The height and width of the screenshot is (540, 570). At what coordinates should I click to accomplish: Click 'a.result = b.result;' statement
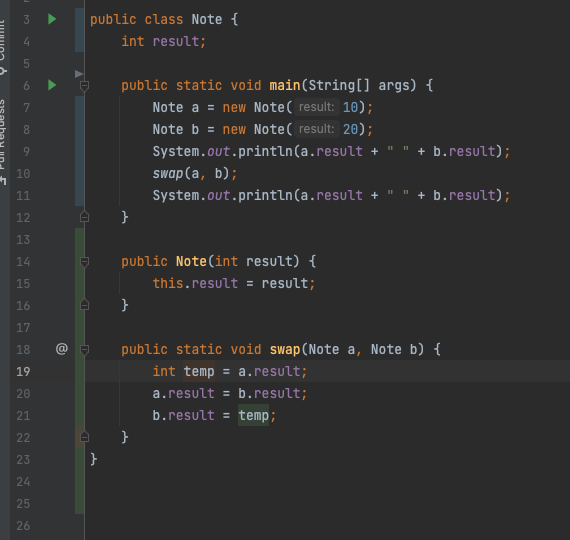point(230,393)
